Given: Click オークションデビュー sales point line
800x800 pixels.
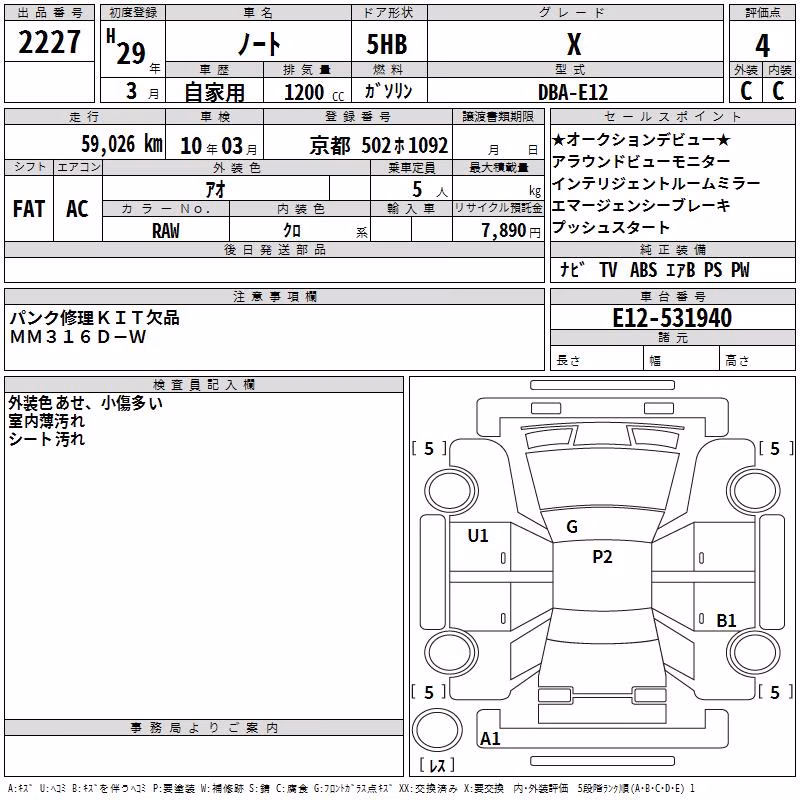Looking at the screenshot, I should pyautogui.click(x=641, y=139).
